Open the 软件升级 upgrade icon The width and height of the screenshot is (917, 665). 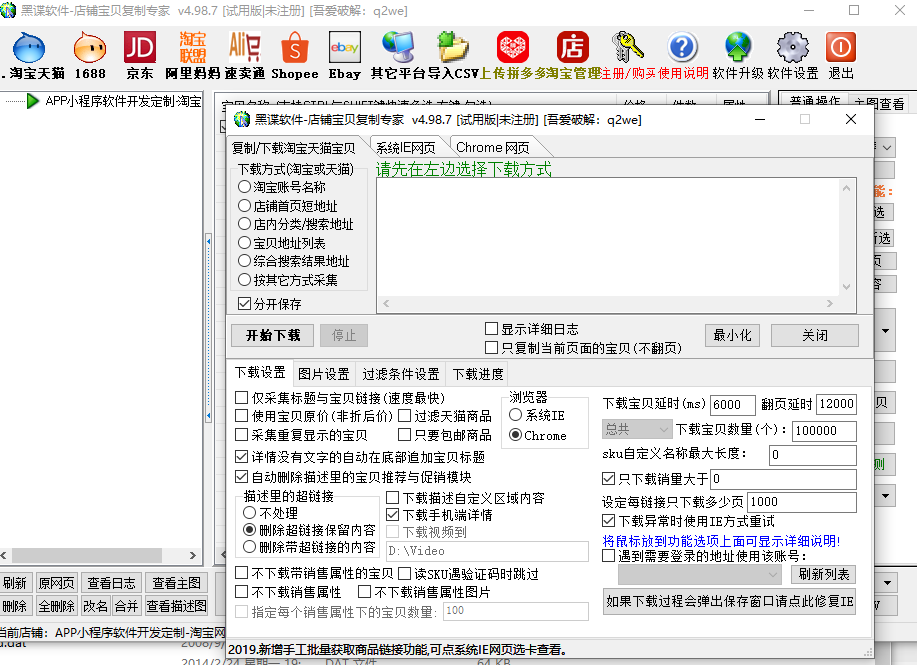pos(738,48)
